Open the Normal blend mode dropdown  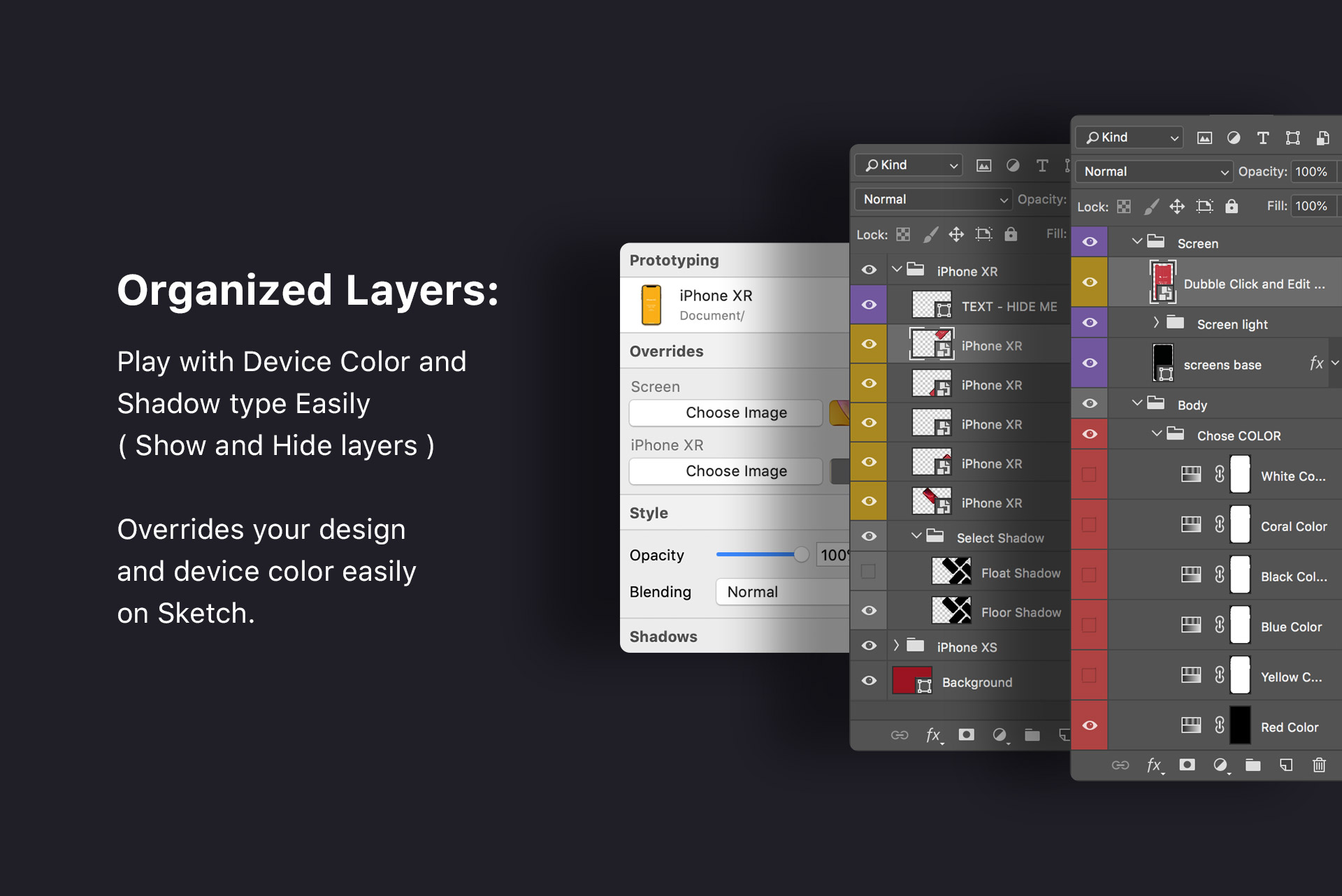(x=1153, y=171)
